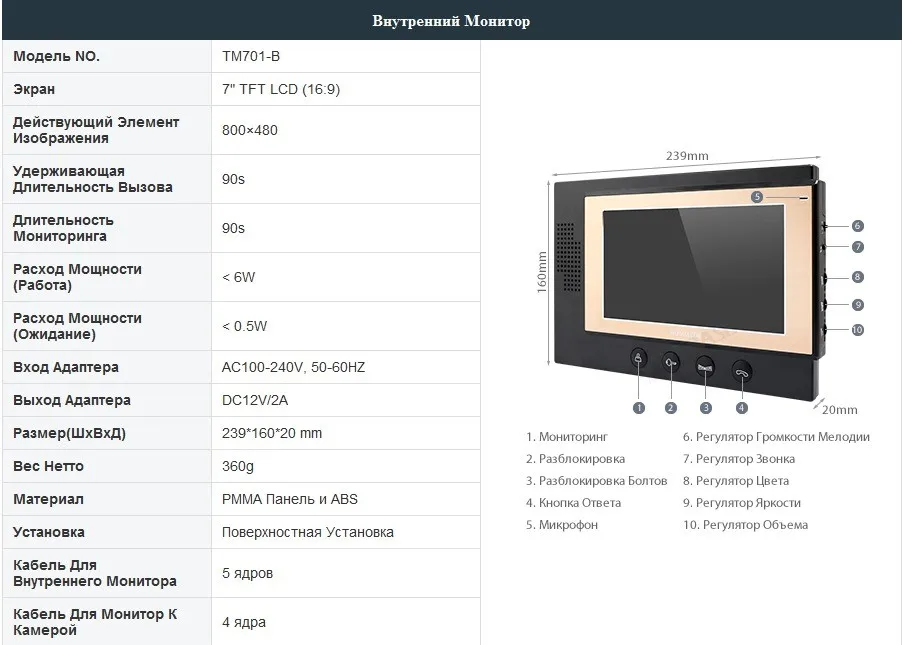Screen dimensions: 903x645
Task: Click the 'Внутренний Монитор' header title
Action: tap(451, 21)
